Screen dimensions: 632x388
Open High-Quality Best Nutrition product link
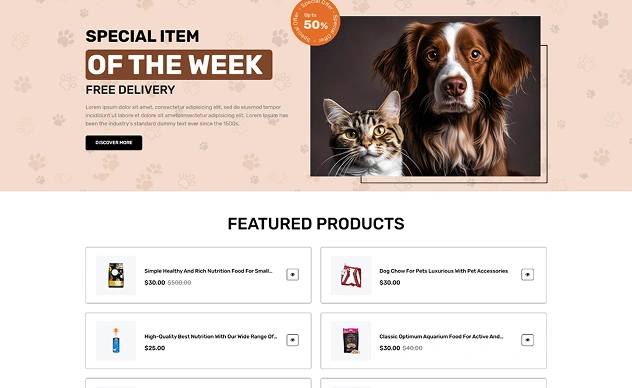click(211, 336)
